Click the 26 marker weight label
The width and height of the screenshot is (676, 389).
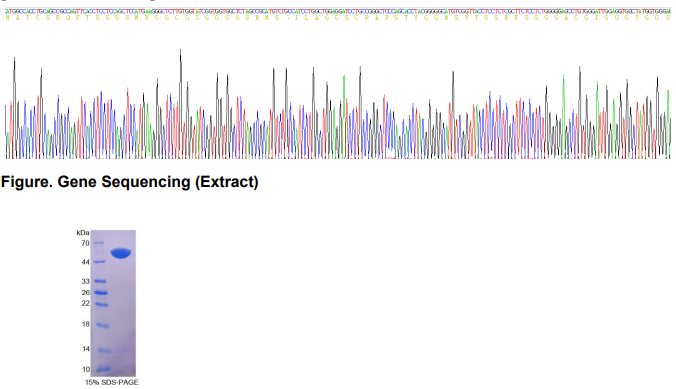tap(85, 292)
